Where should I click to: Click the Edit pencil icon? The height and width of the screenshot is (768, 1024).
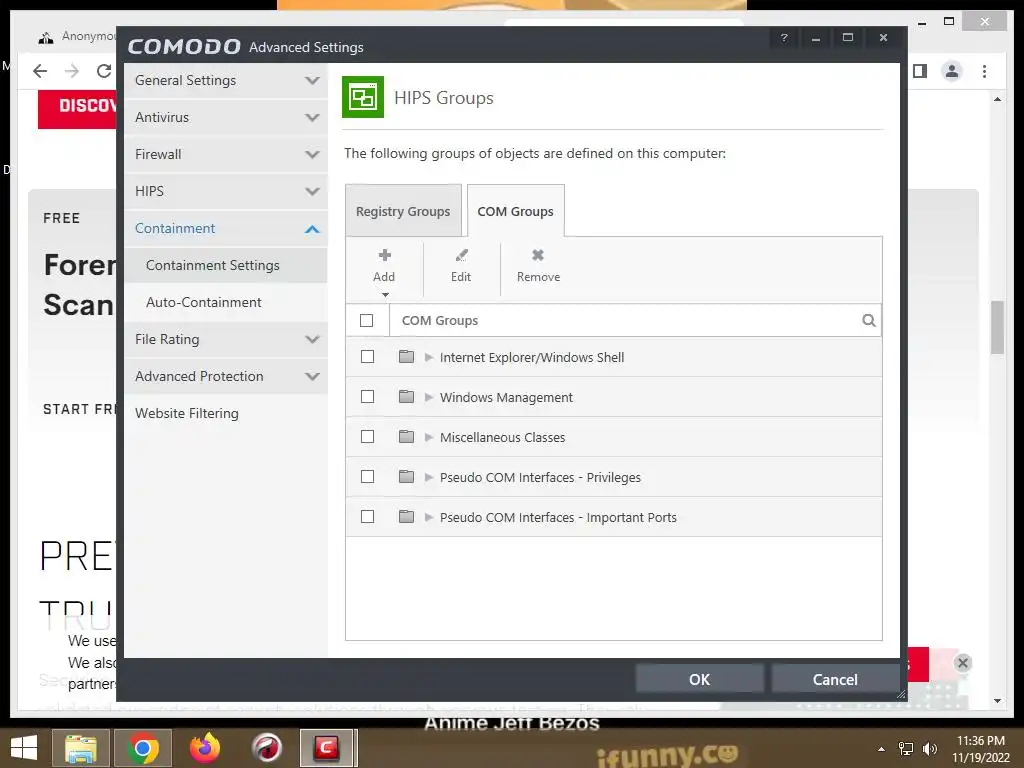[x=461, y=255]
